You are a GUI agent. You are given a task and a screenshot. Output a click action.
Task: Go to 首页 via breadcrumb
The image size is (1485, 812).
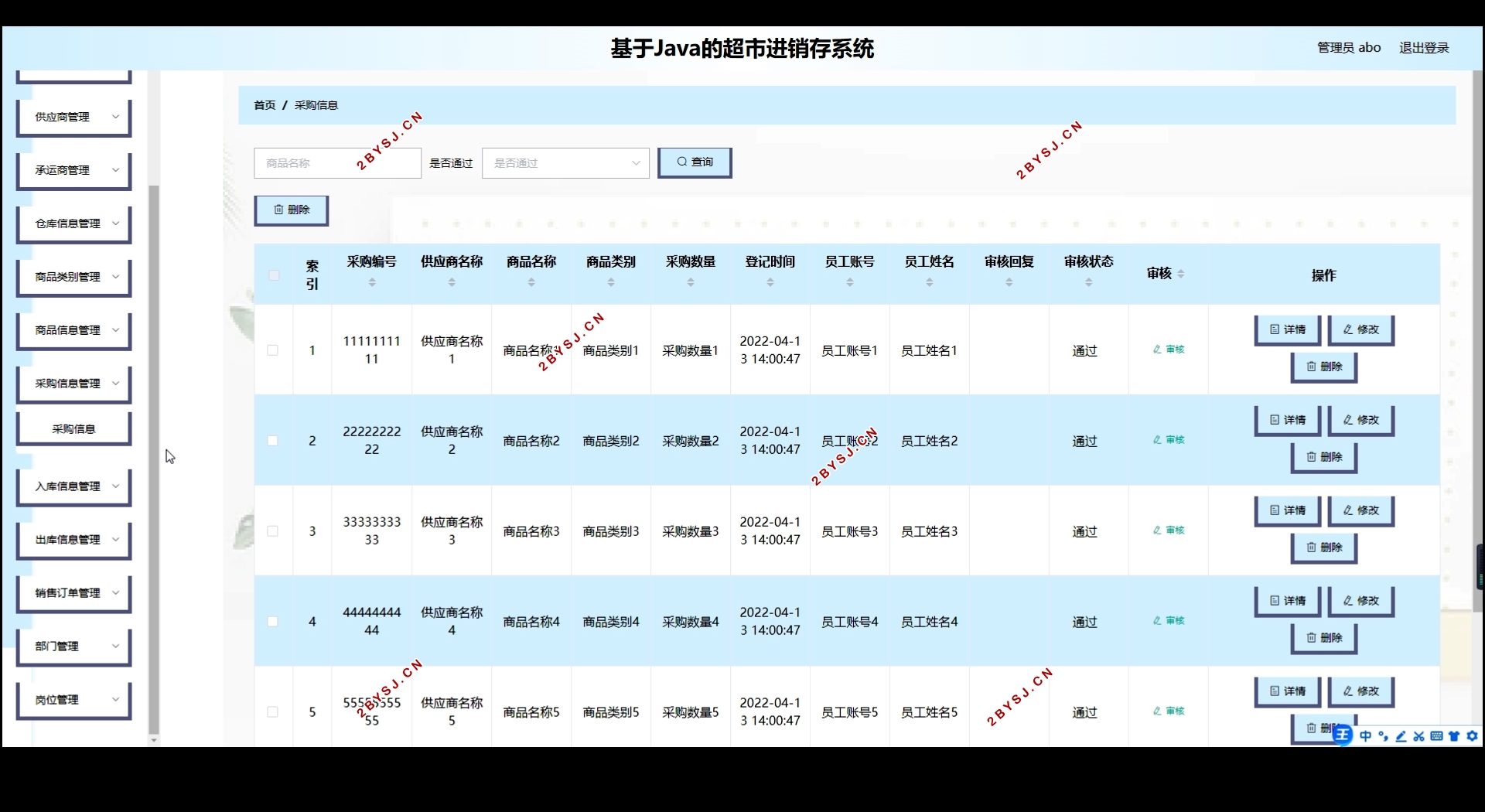[265, 105]
